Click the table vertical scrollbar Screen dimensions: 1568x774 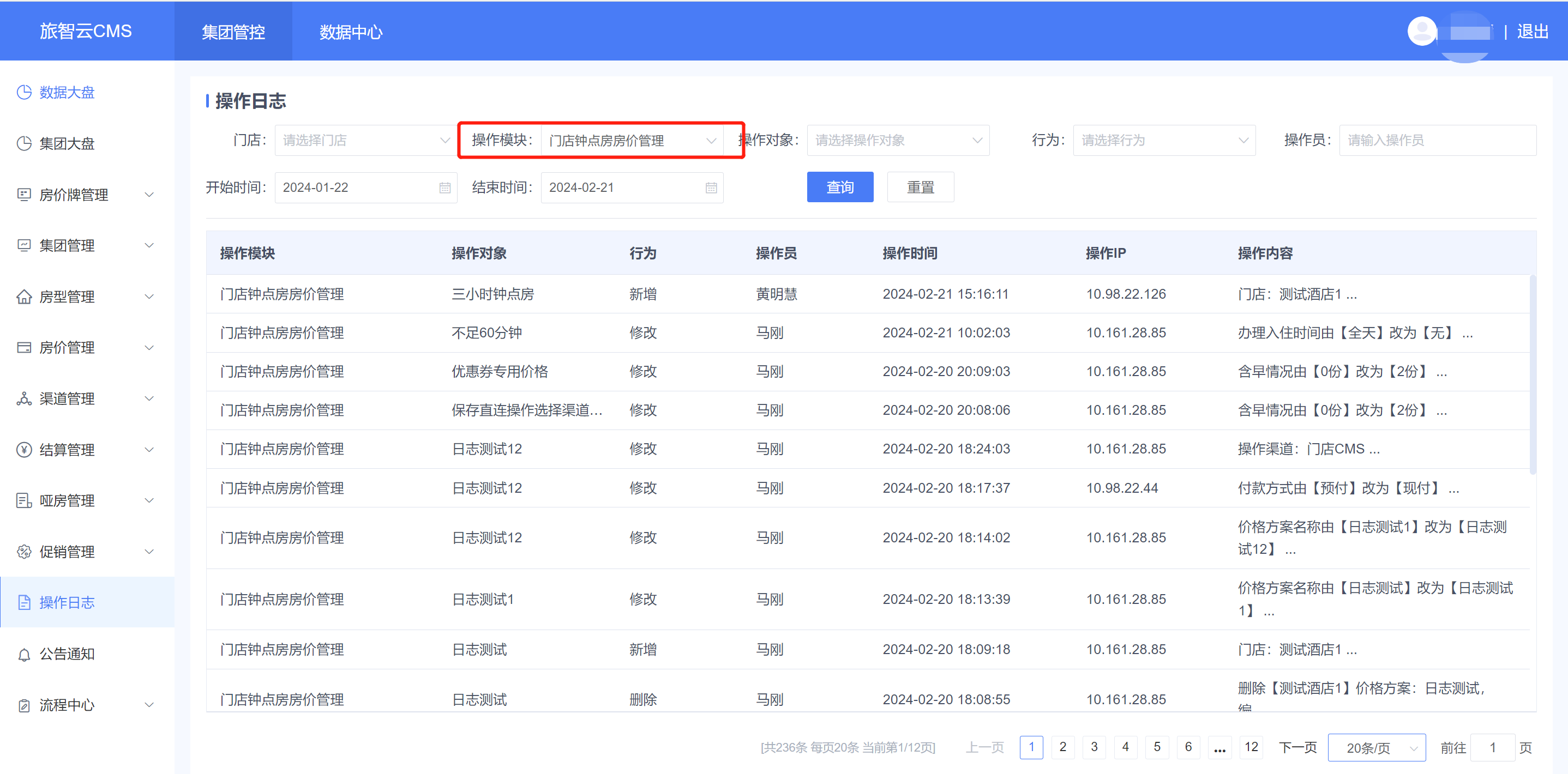[1533, 374]
